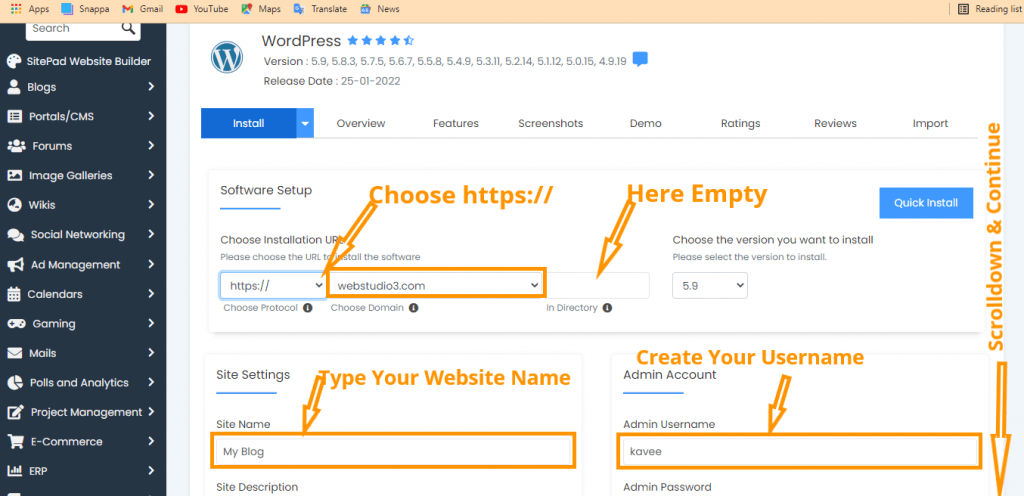Open the YouTube bookmark
Image resolution: width=1024 pixels, height=496 pixels.
pos(202,9)
